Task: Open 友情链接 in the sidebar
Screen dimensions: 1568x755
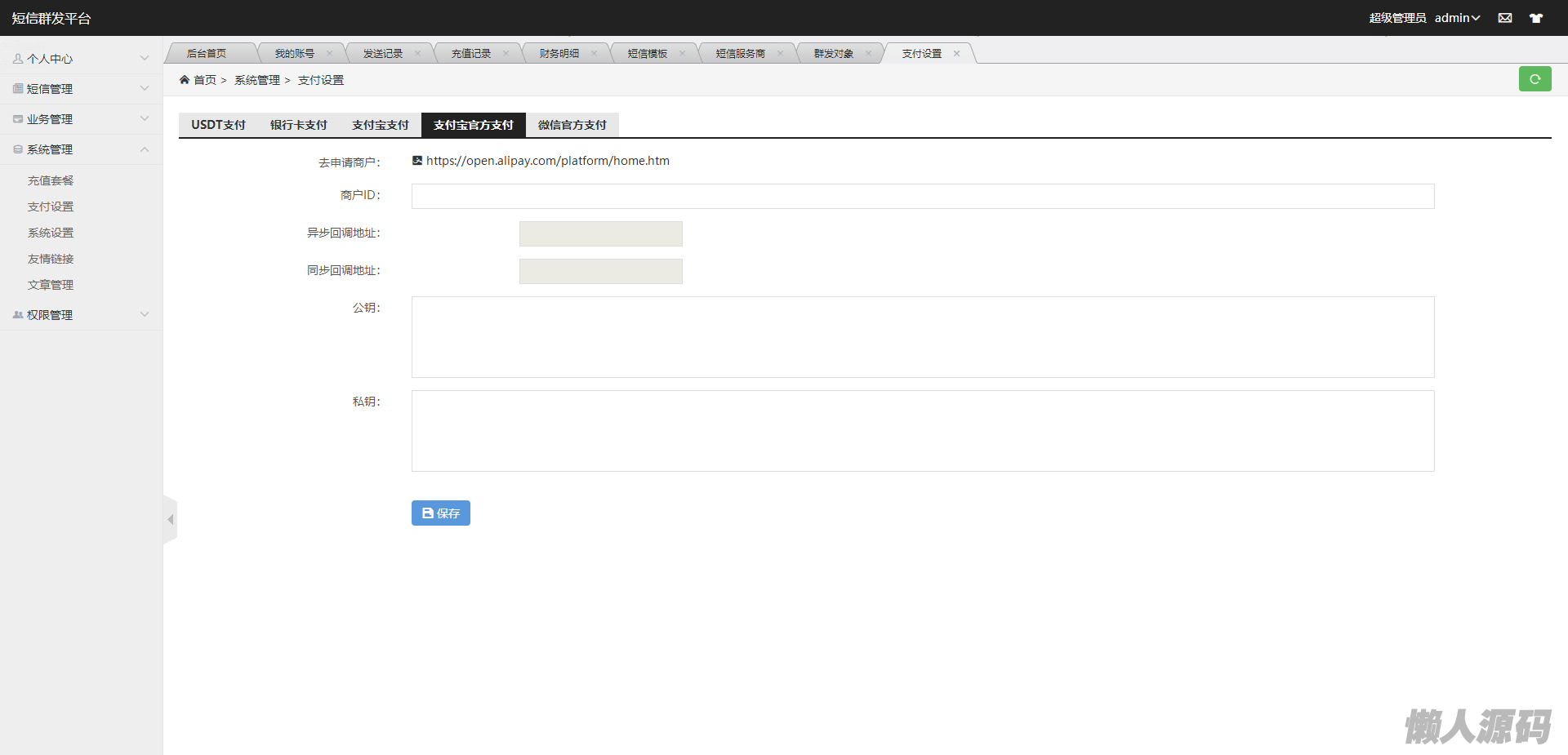Action: click(51, 259)
